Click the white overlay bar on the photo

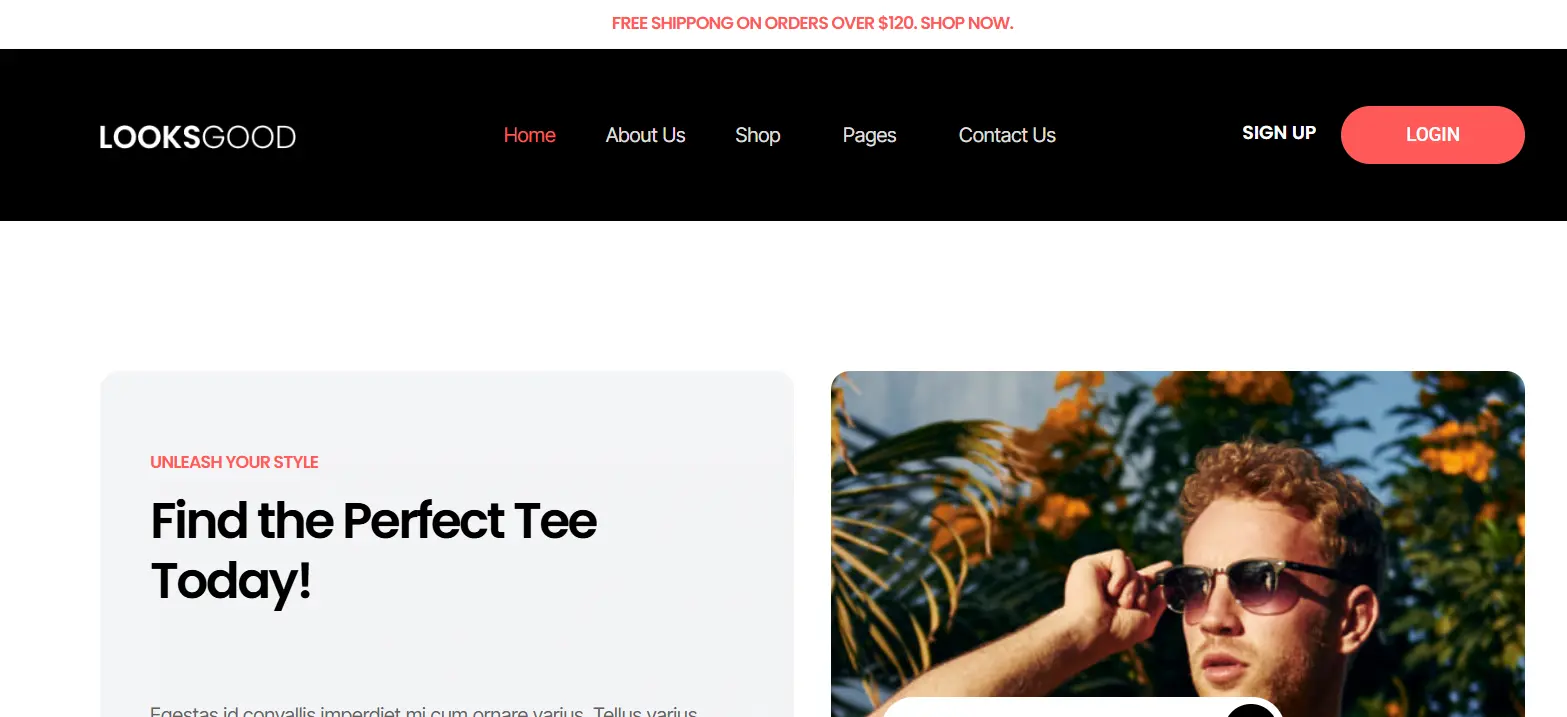[x=1081, y=708]
